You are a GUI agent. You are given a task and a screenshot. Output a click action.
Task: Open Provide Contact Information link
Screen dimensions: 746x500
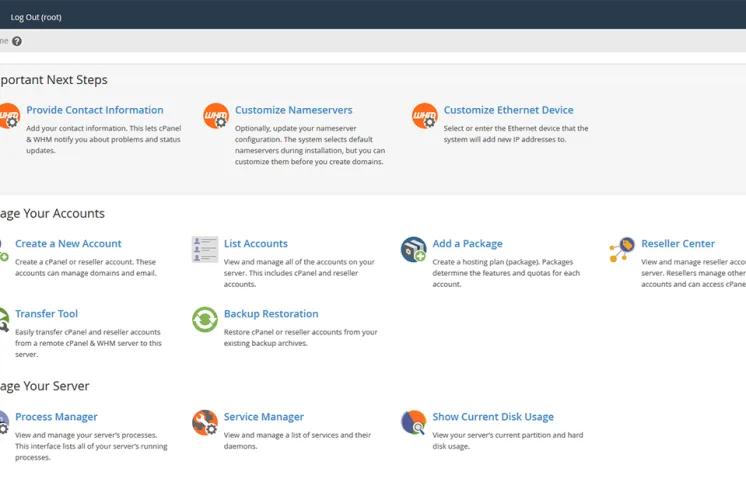pyautogui.click(x=95, y=110)
